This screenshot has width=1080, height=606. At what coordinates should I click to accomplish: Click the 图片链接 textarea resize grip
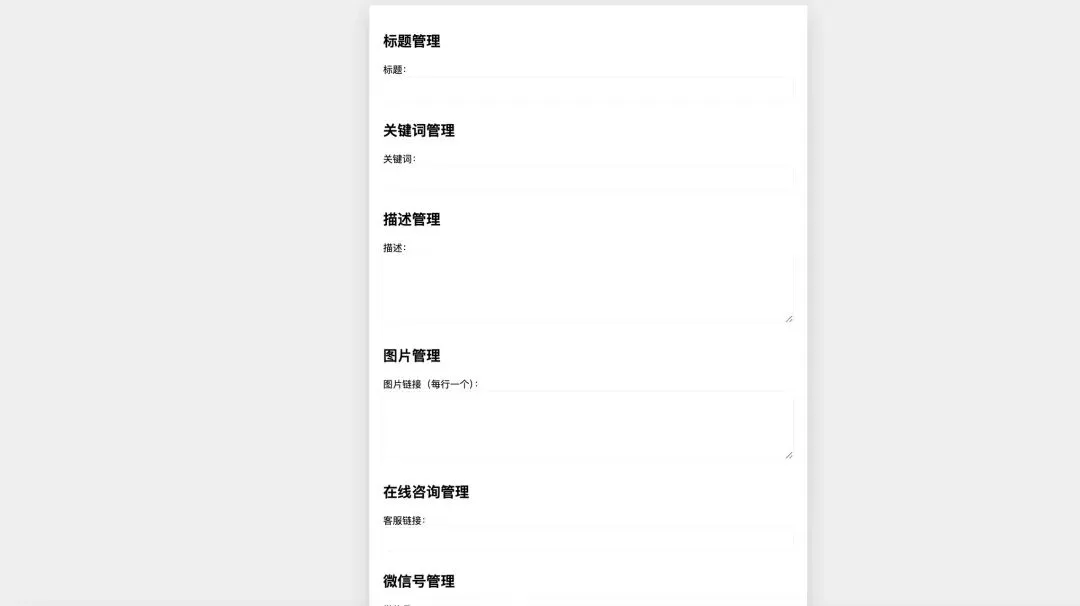tap(789, 455)
